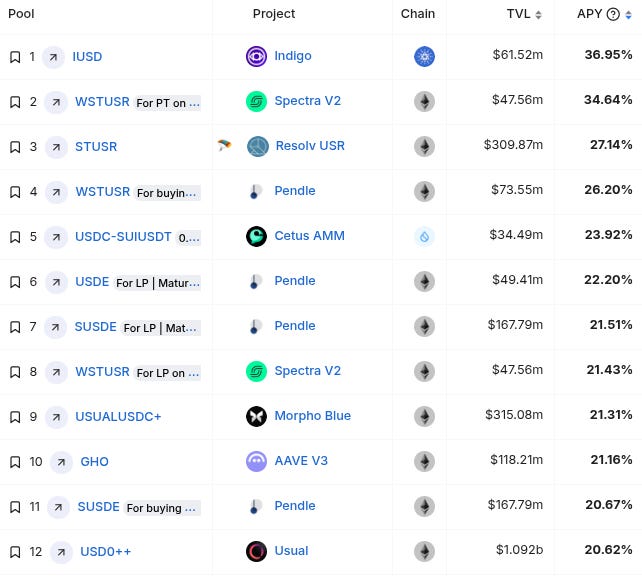Click the $1.092b TVL value

click(x=520, y=550)
